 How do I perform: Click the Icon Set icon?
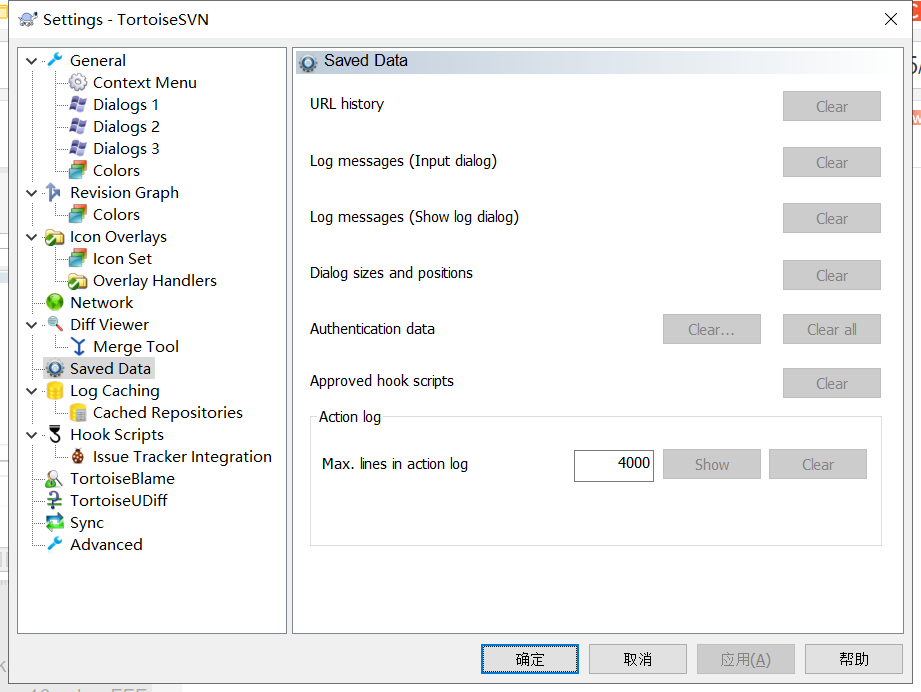tap(78, 258)
